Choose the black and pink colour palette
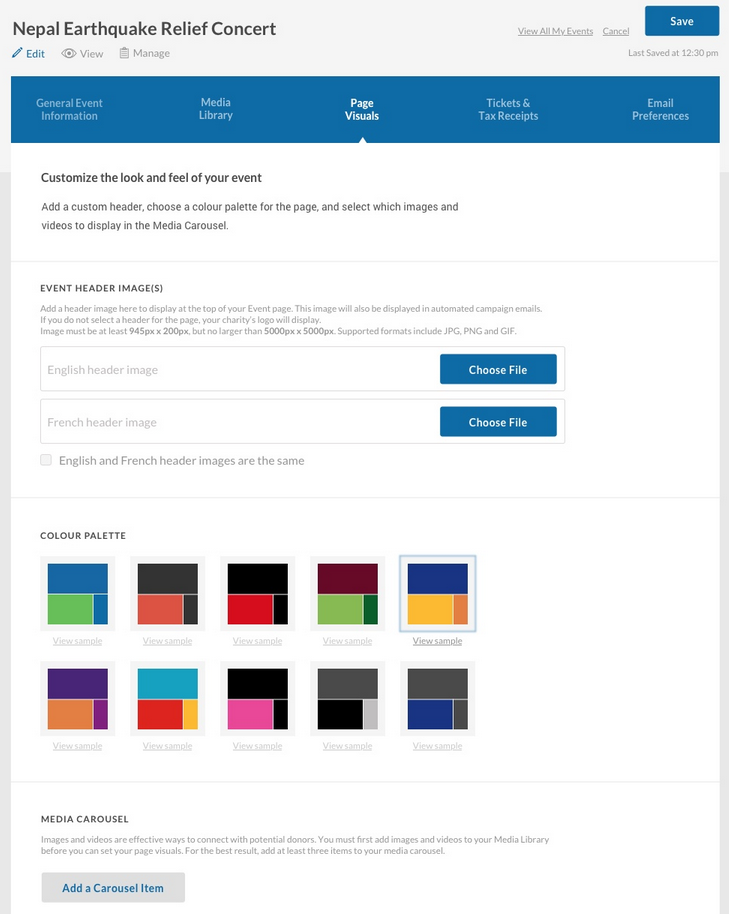The height and width of the screenshot is (914, 729). click(258, 699)
